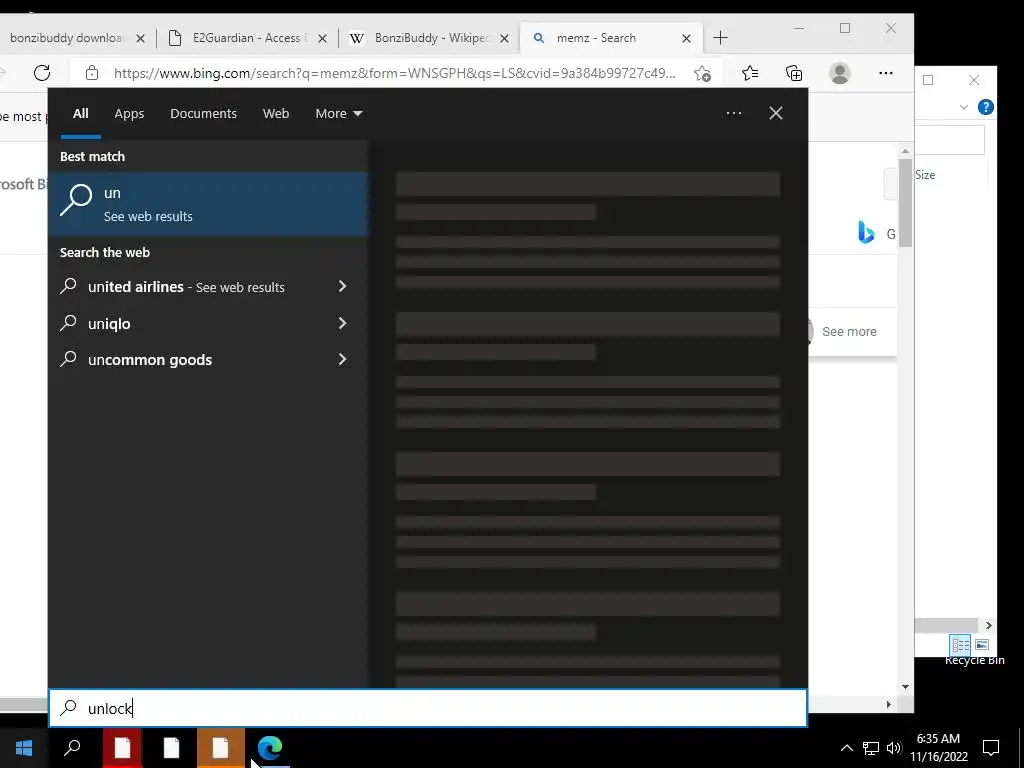Open the search panel options ellipsis

[734, 114]
